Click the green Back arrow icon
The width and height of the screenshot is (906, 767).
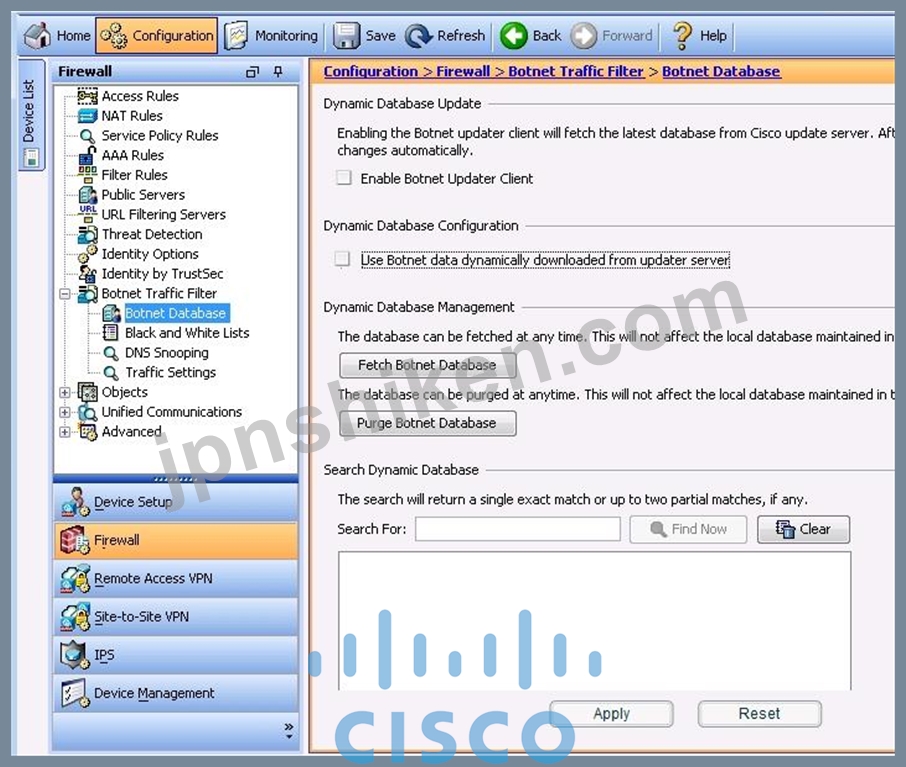514,36
